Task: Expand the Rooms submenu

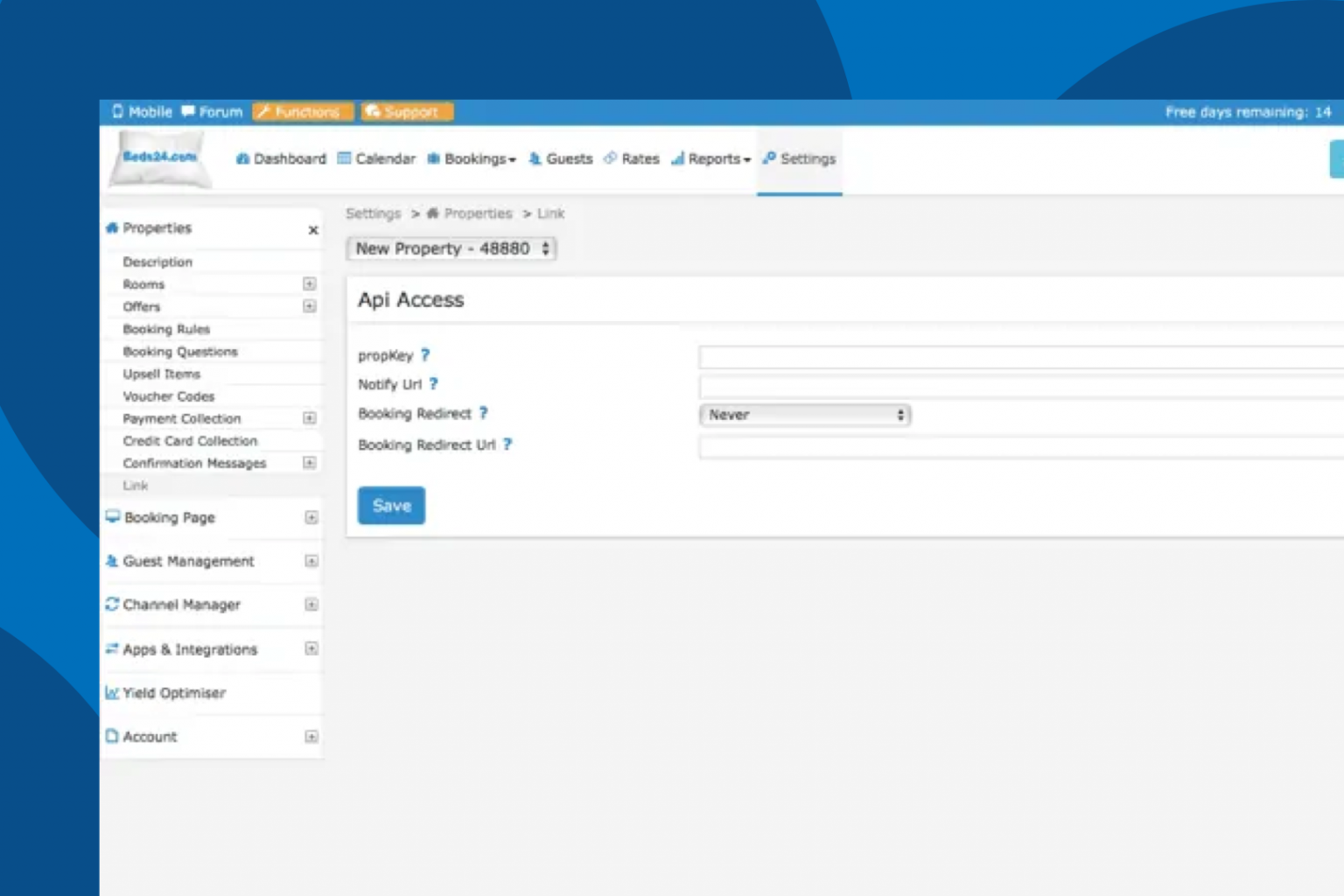Action: coord(309,283)
